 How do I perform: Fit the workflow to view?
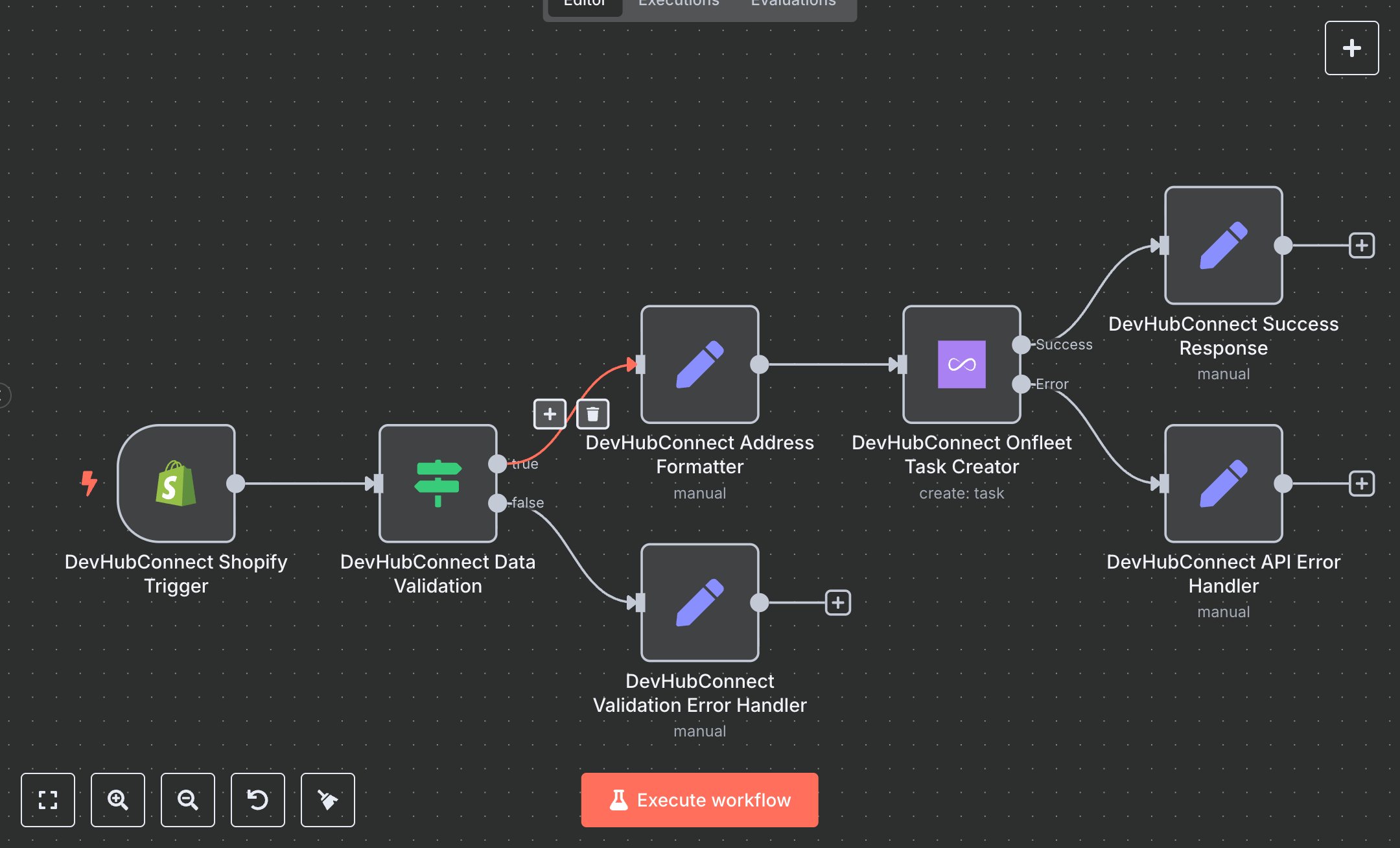(x=47, y=800)
